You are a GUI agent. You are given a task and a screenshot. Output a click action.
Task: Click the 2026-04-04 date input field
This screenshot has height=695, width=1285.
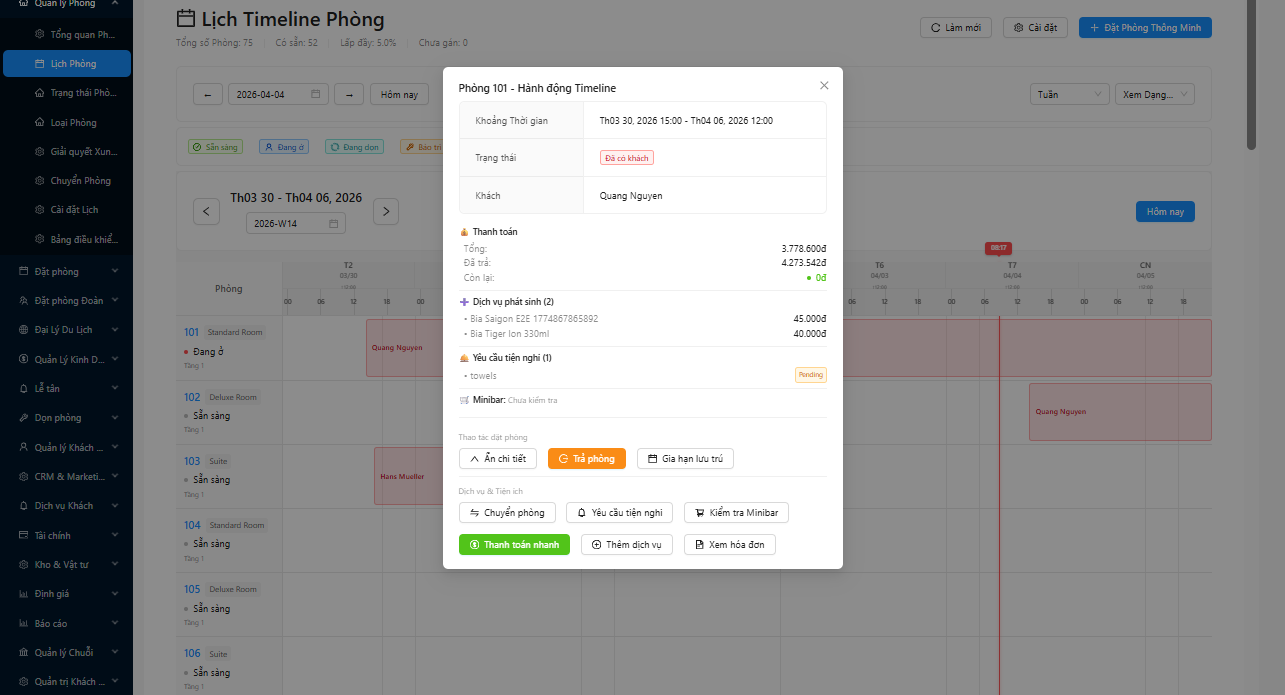click(x=278, y=94)
